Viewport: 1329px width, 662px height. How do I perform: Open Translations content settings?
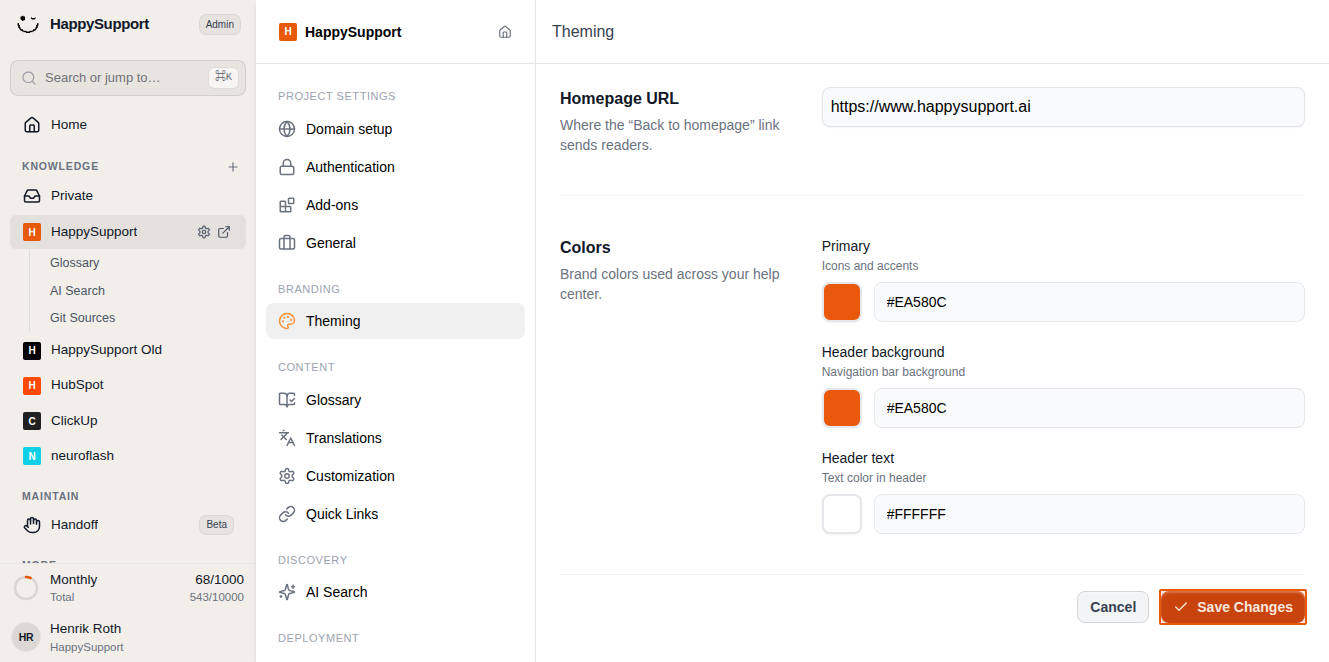[395, 438]
